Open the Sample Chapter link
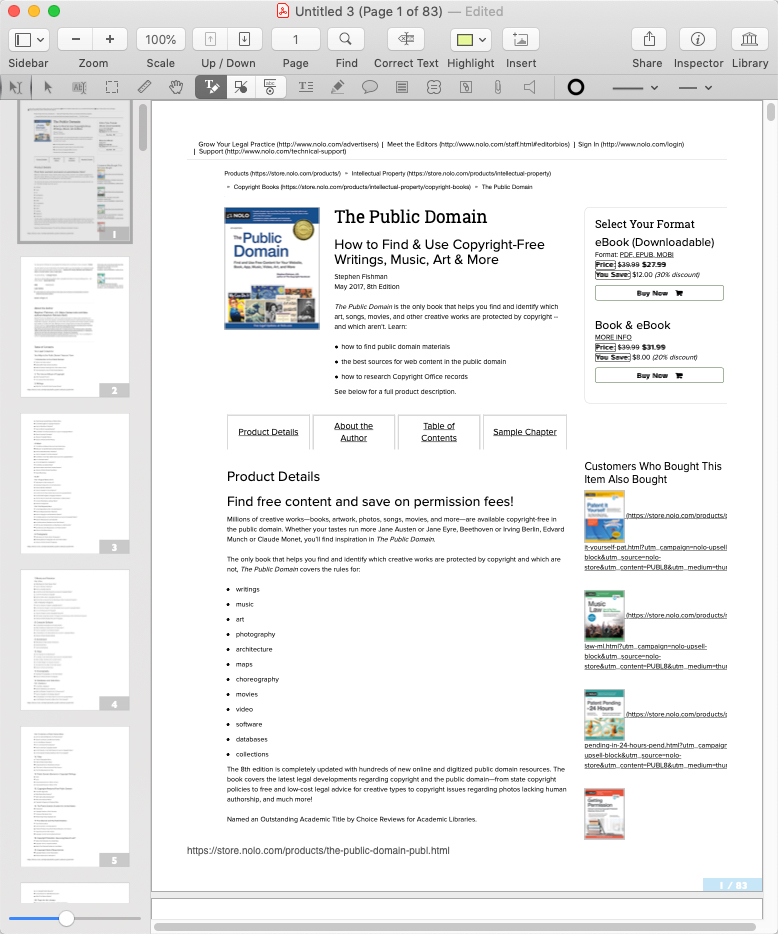This screenshot has width=778, height=934. click(x=525, y=432)
